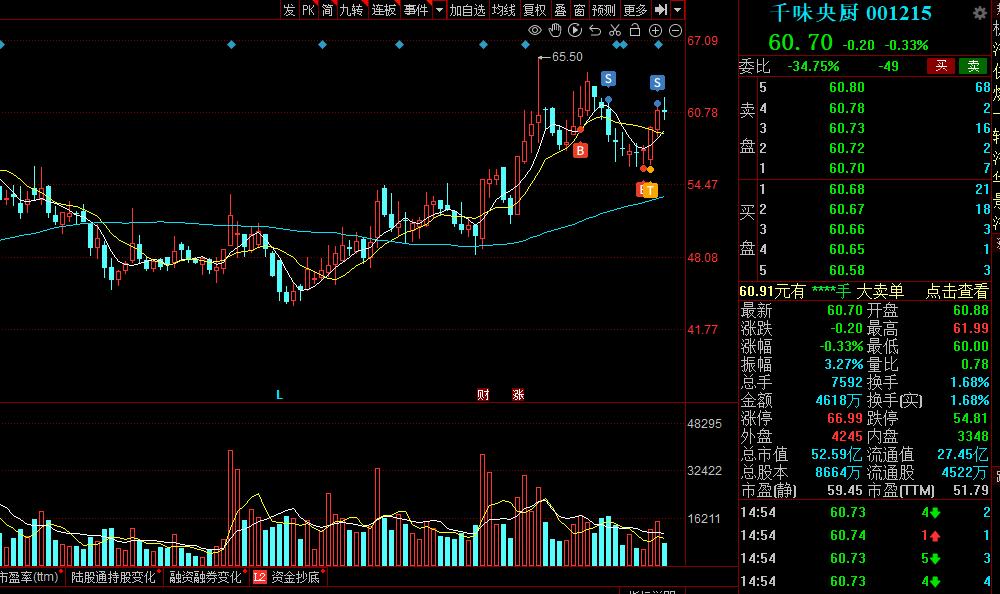Click the 总市值 value 52.59亿
This screenshot has width=1000, height=594.
click(x=836, y=454)
